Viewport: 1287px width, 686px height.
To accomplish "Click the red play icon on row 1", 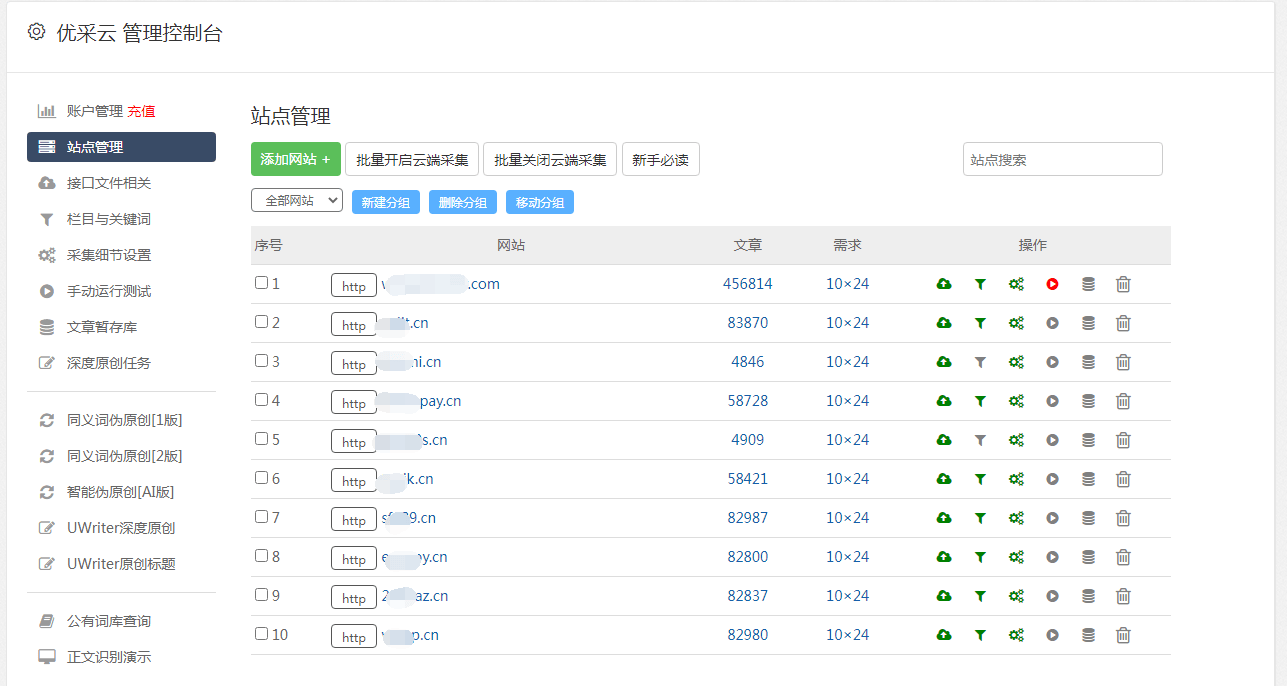I will pyautogui.click(x=1052, y=284).
